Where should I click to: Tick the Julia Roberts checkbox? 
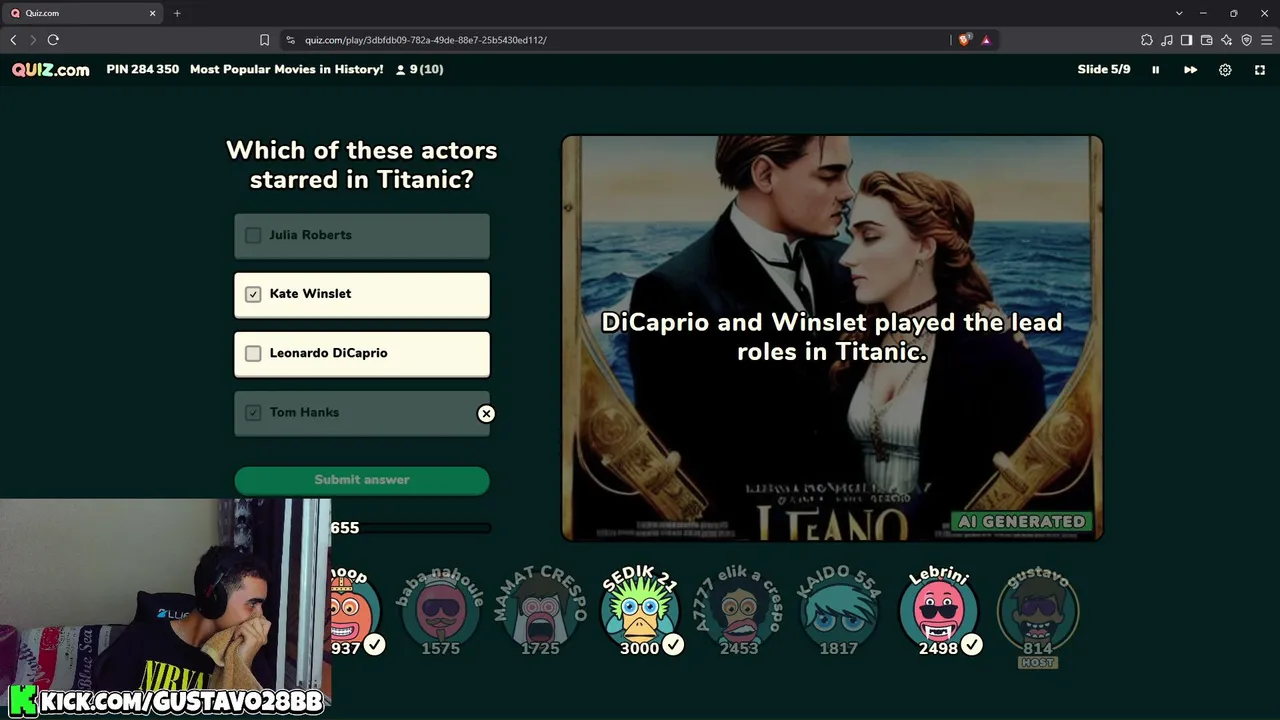(x=253, y=235)
